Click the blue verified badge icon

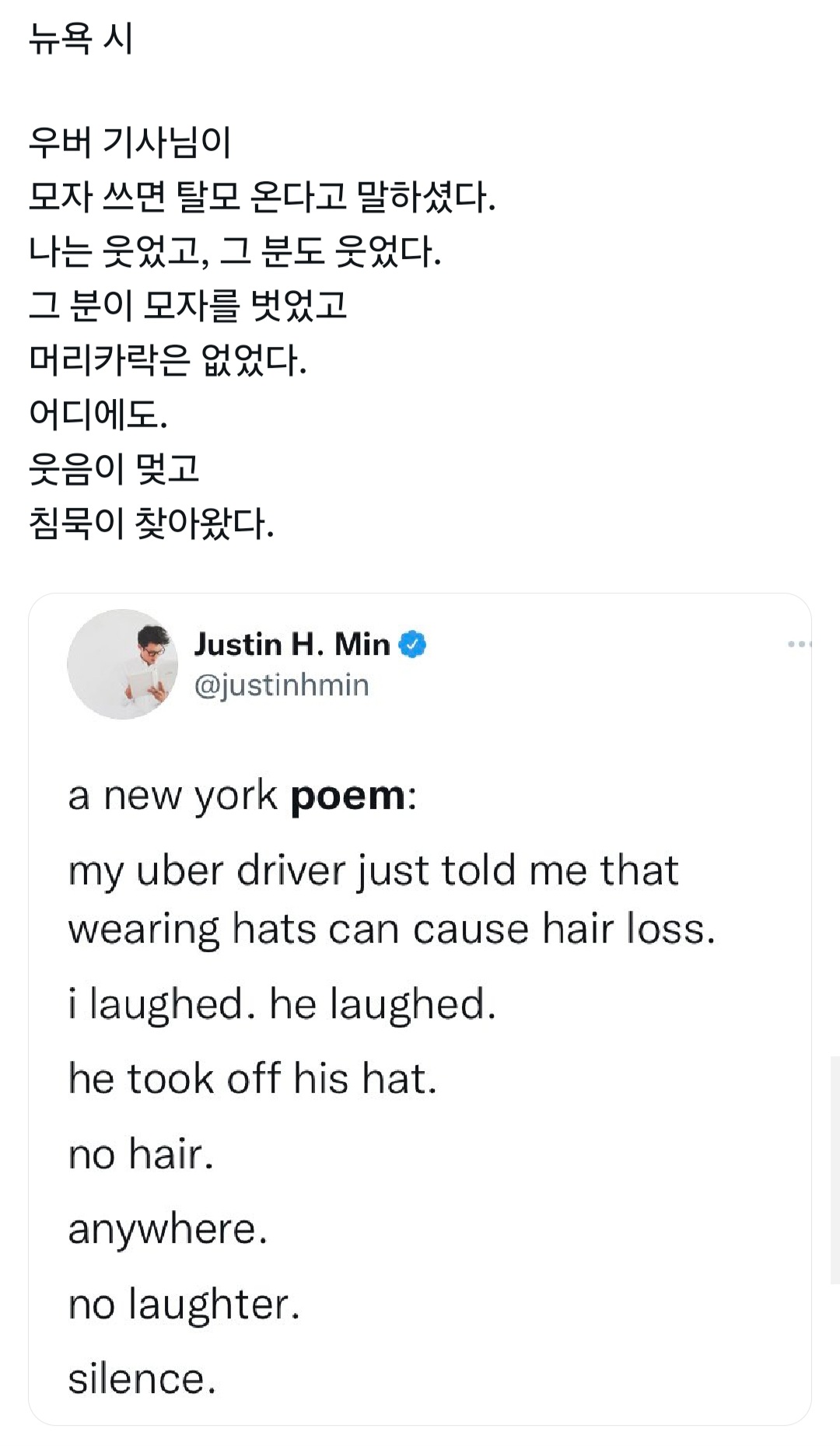412,645
